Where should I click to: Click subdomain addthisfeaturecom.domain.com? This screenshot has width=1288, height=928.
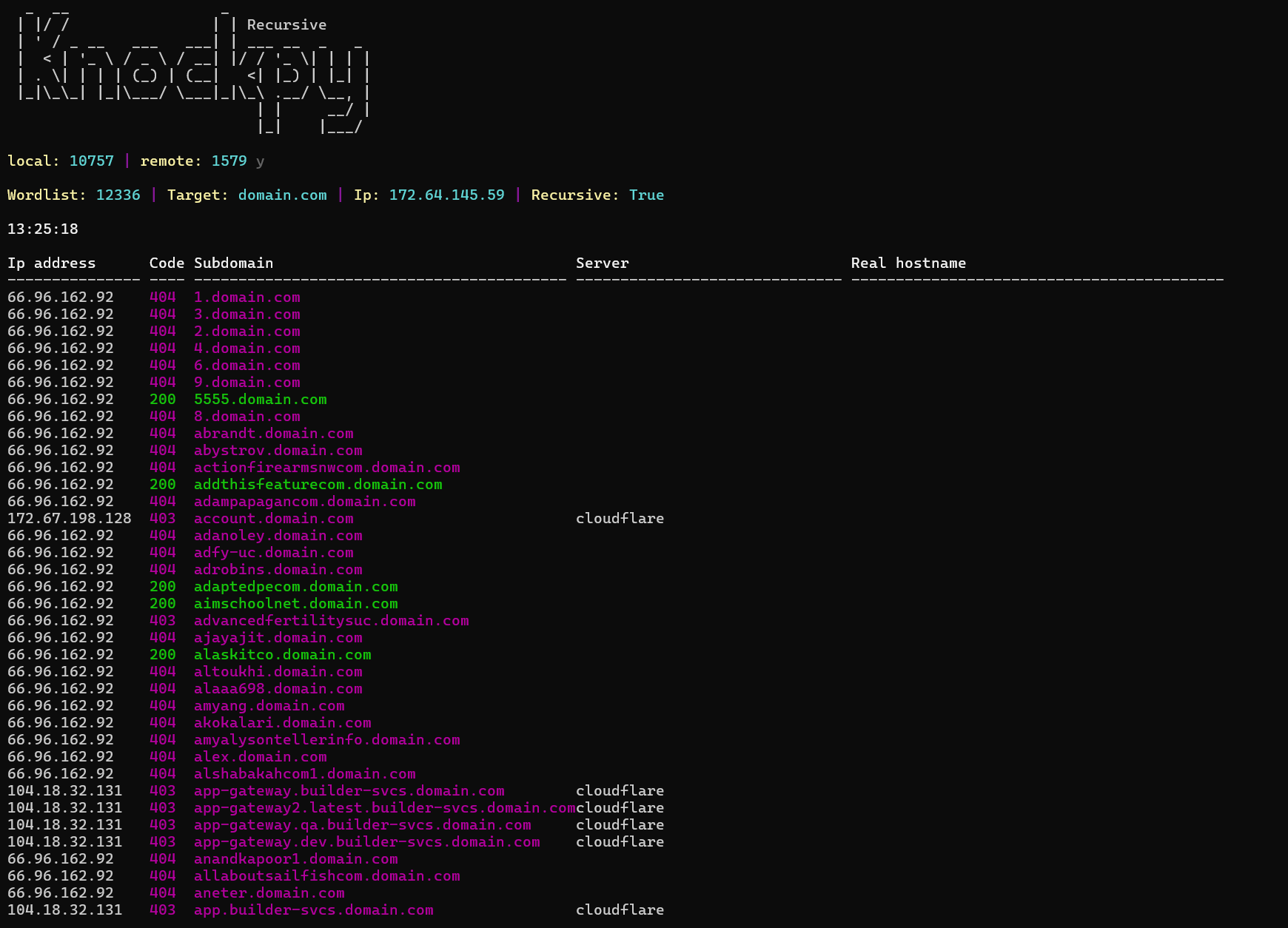point(318,484)
